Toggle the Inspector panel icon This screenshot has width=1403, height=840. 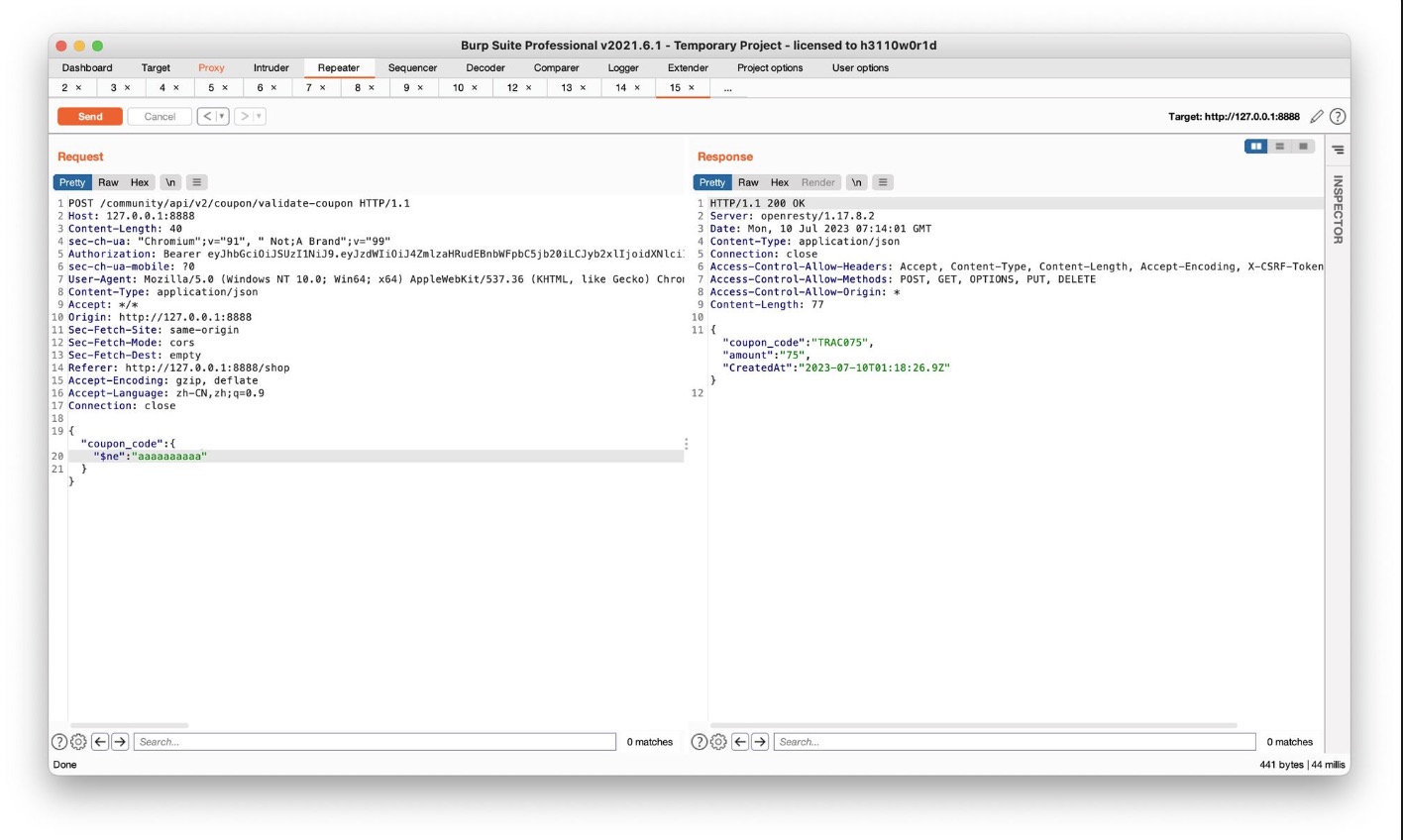pos(1338,150)
